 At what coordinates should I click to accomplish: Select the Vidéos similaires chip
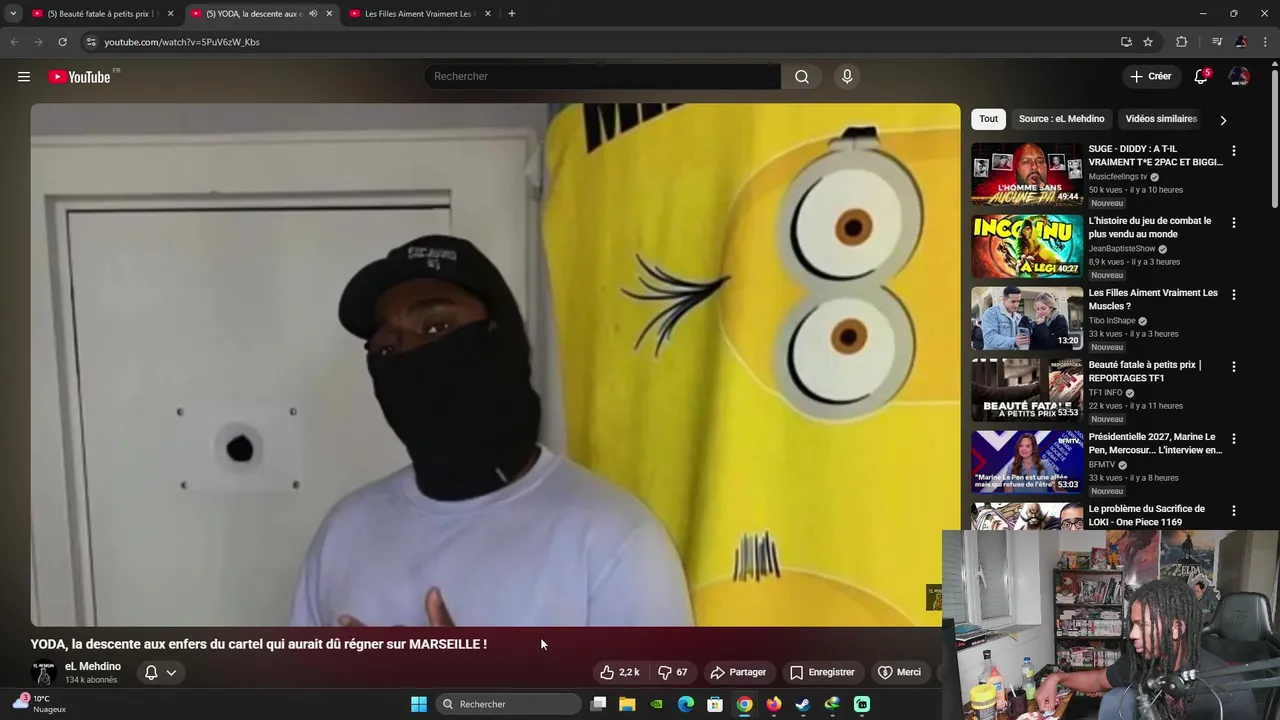pos(1161,119)
